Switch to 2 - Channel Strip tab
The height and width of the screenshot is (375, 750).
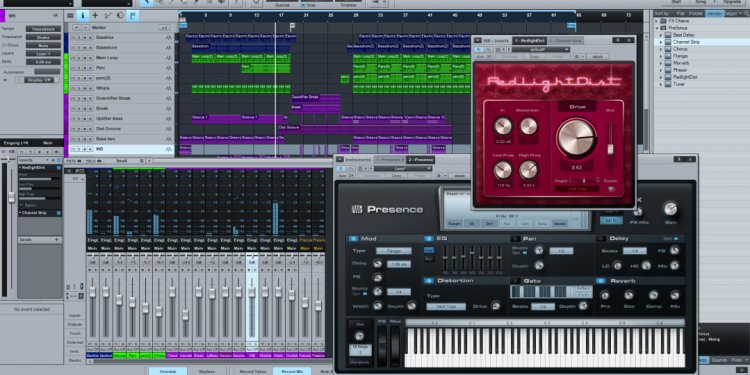point(566,41)
